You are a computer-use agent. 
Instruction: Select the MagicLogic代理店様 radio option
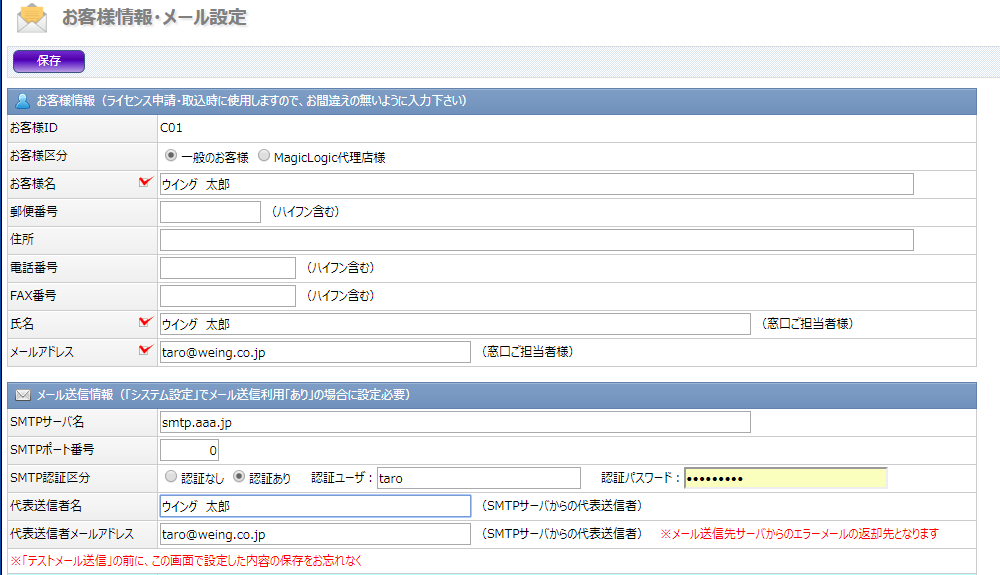tap(264, 156)
